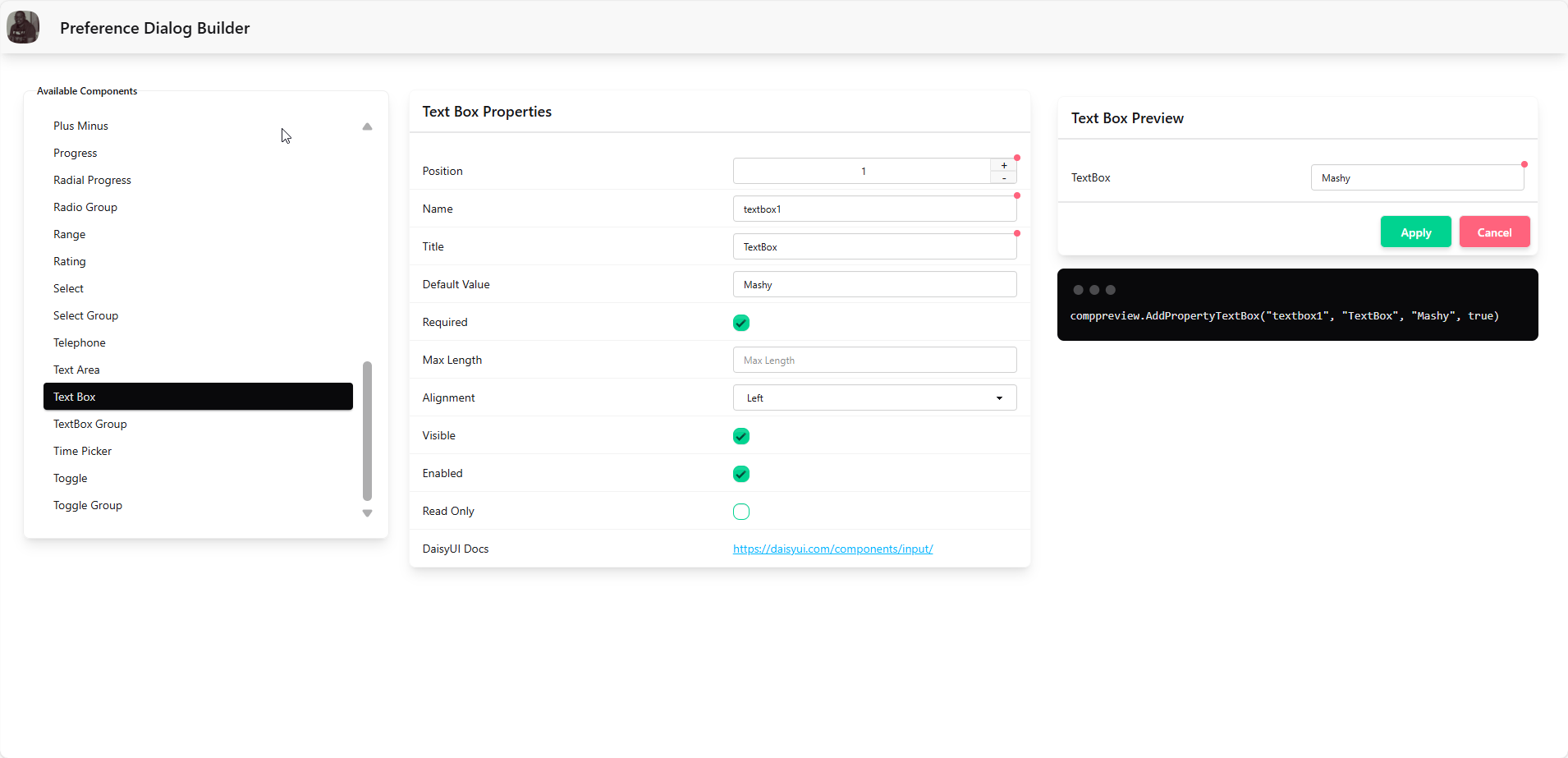The image size is (1568, 758).
Task: Uncheck the Required checkbox
Action: tap(741, 323)
